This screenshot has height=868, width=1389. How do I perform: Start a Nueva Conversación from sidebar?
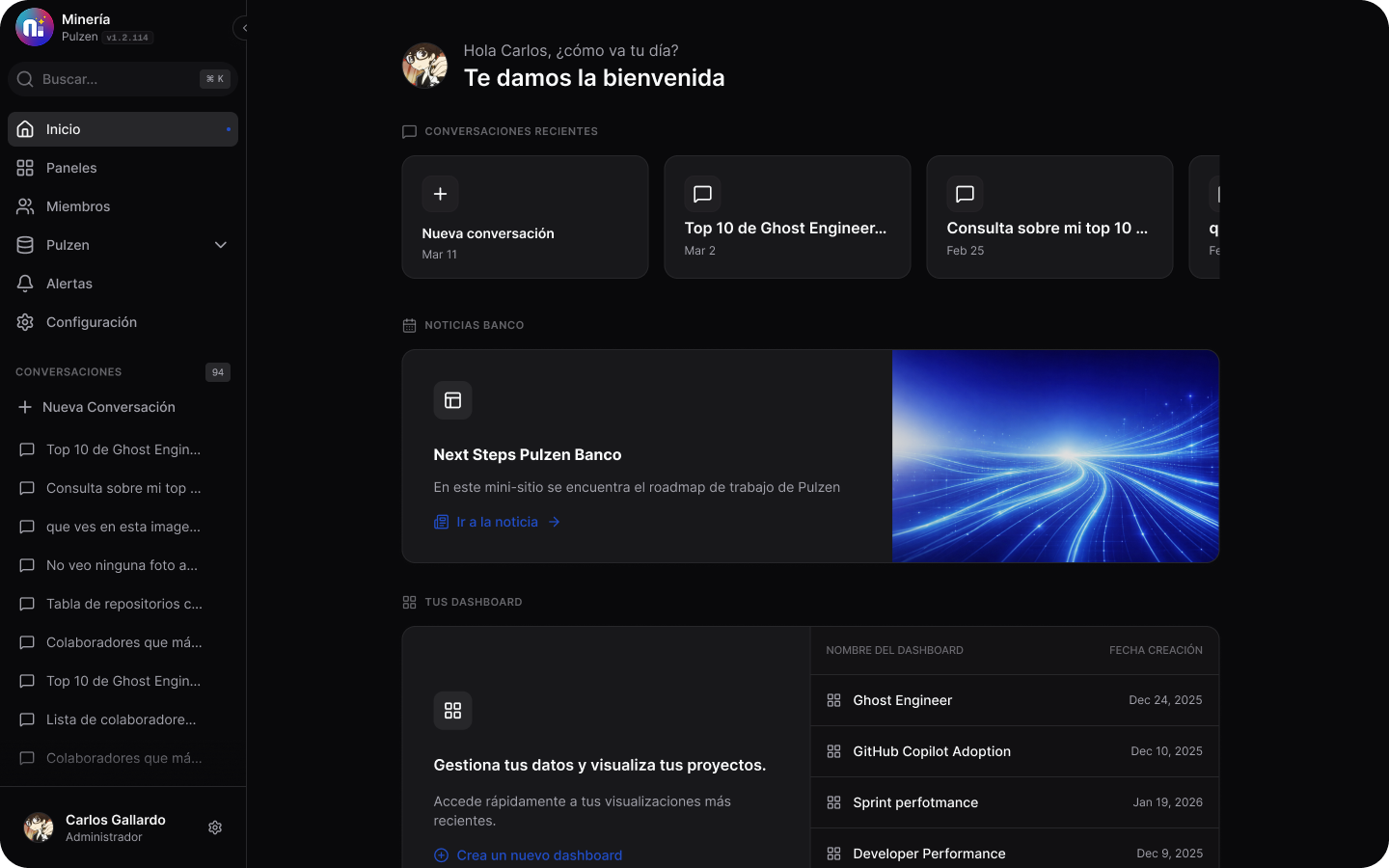click(x=123, y=407)
